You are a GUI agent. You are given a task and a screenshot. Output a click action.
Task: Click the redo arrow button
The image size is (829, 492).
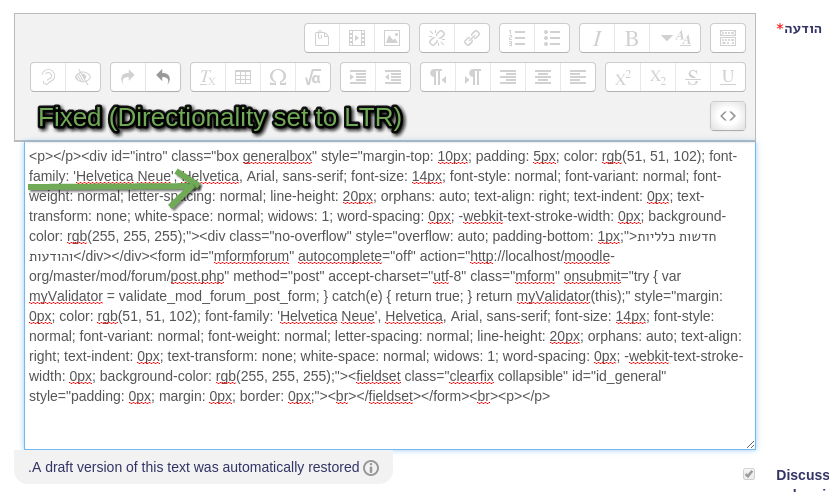click(128, 77)
